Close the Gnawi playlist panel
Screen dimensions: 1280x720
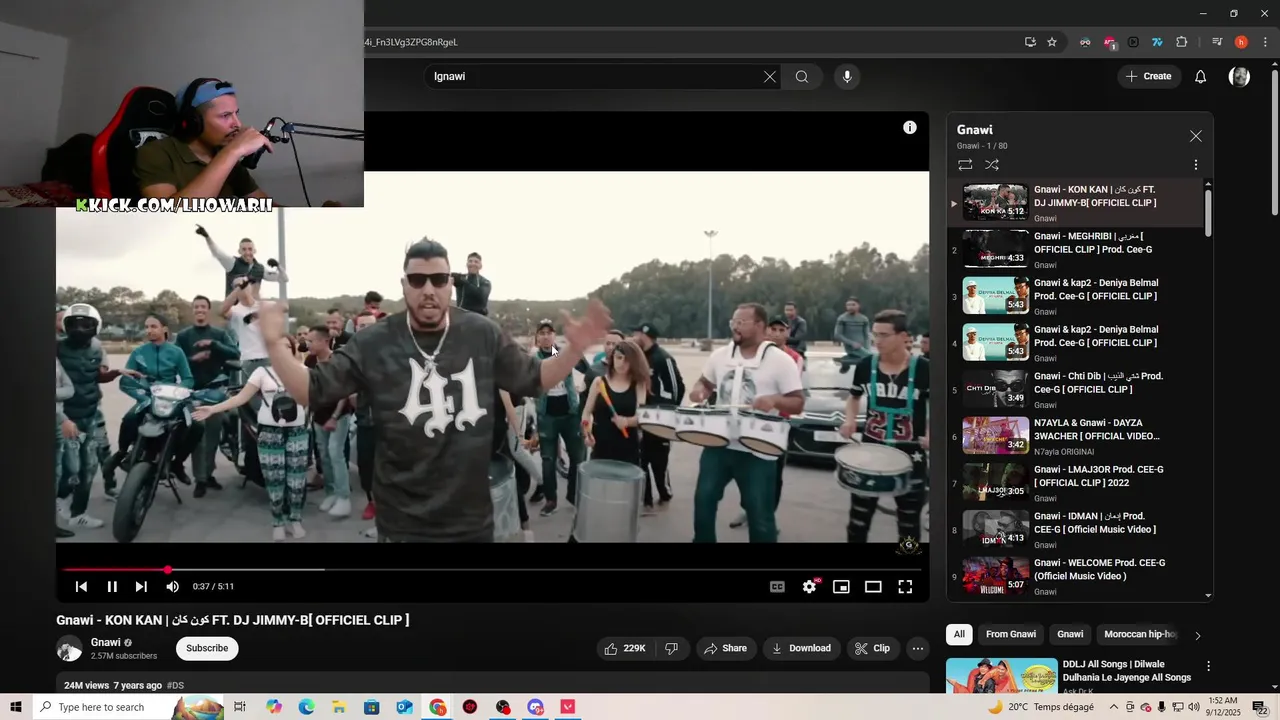[x=1196, y=136]
